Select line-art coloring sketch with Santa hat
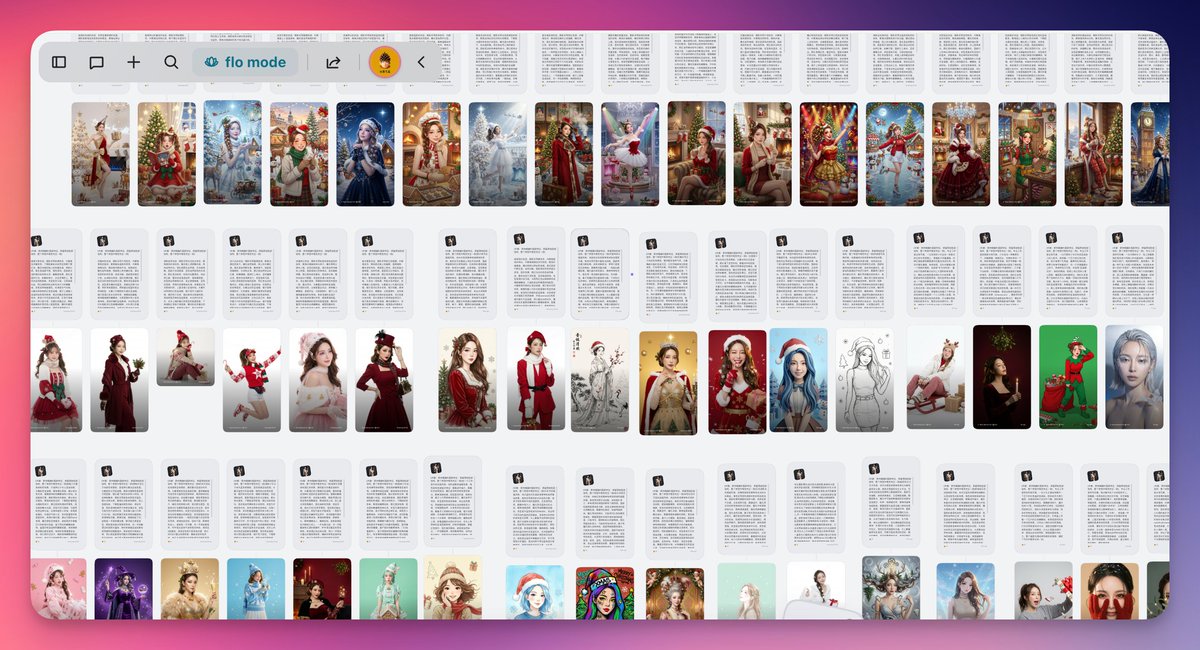The height and width of the screenshot is (650, 1200). pyautogui.click(x=865, y=380)
